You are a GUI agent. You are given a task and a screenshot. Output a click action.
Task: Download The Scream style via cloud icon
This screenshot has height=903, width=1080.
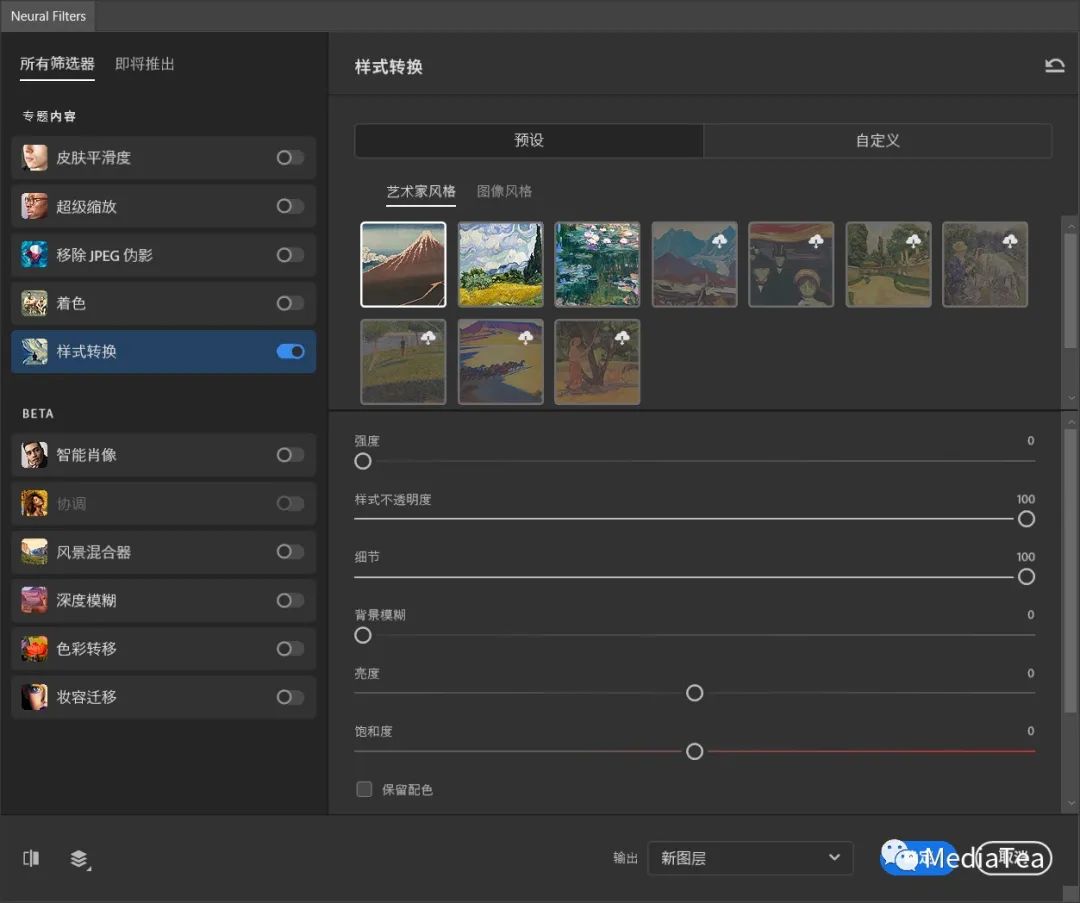pyautogui.click(x=816, y=240)
